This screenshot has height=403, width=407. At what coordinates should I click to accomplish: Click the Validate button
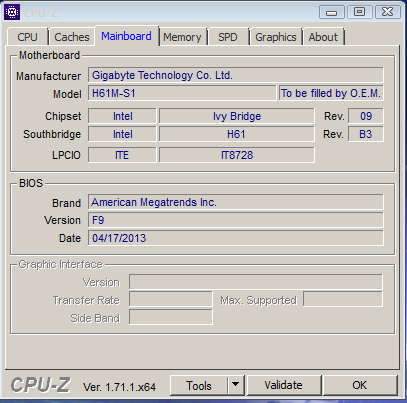pyautogui.click(x=284, y=385)
